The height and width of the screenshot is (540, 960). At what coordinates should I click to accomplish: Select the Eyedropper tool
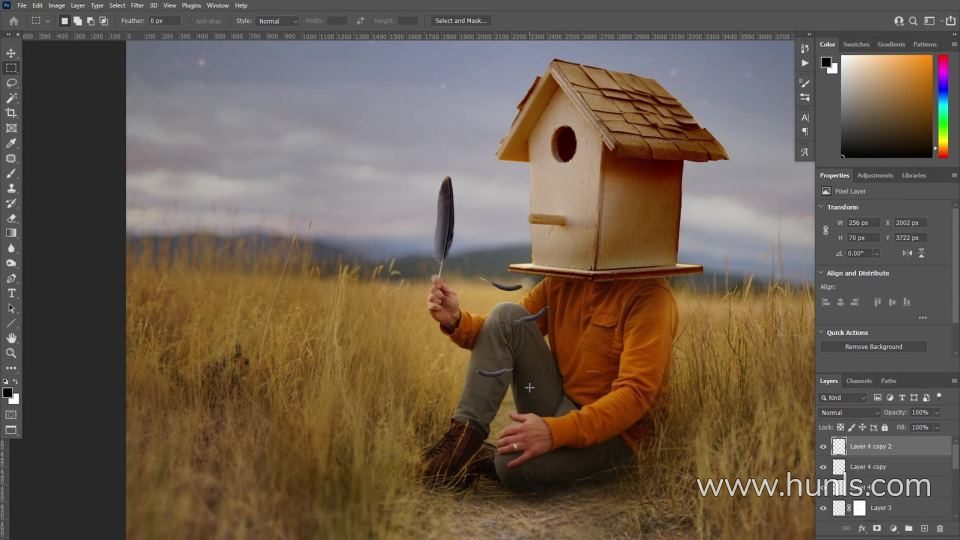click(x=11, y=143)
